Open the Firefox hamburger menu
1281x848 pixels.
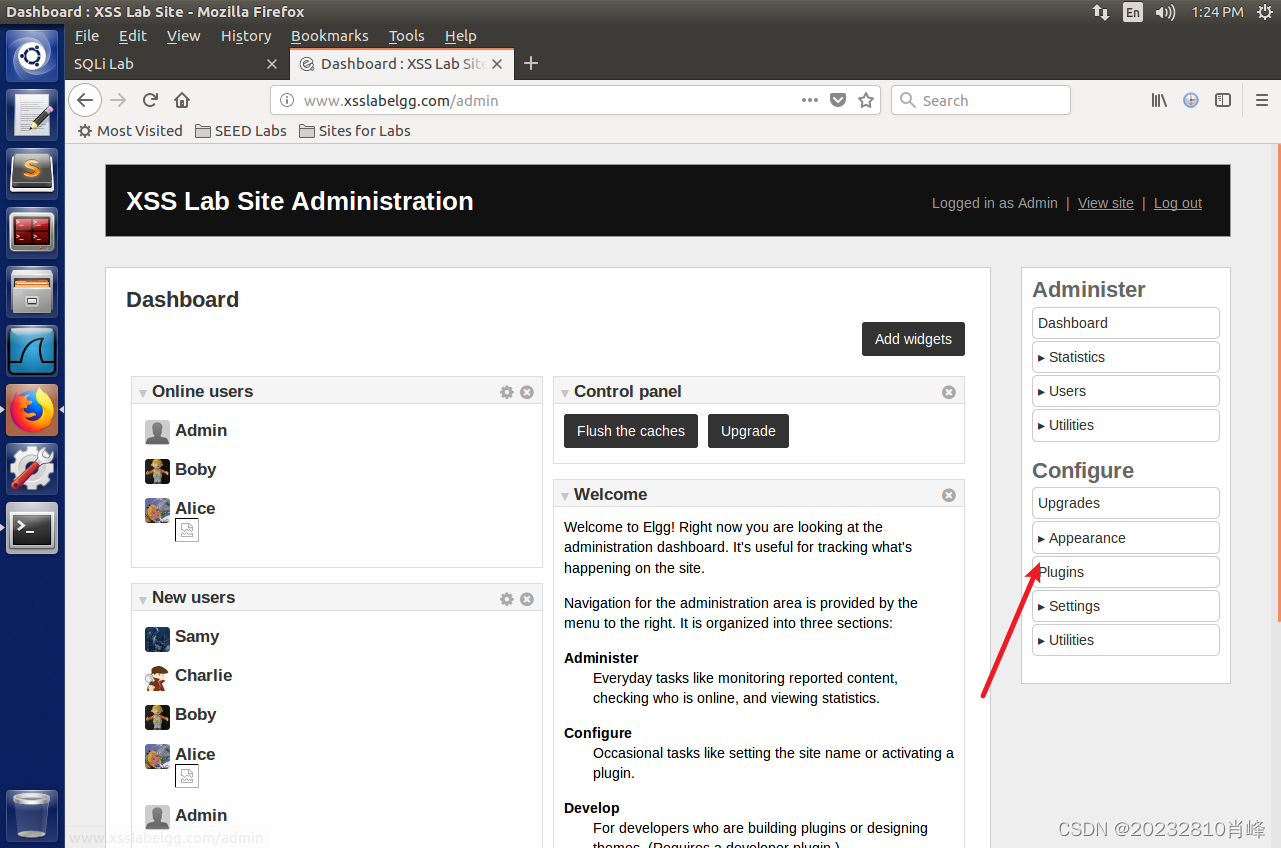coord(1262,100)
